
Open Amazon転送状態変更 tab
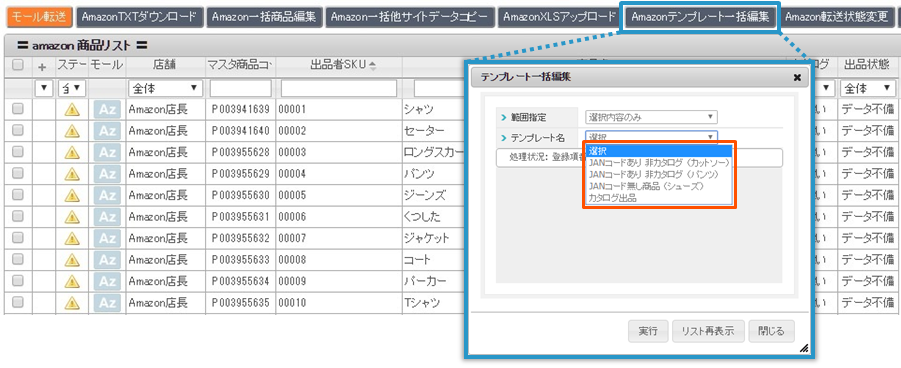(x=836, y=17)
